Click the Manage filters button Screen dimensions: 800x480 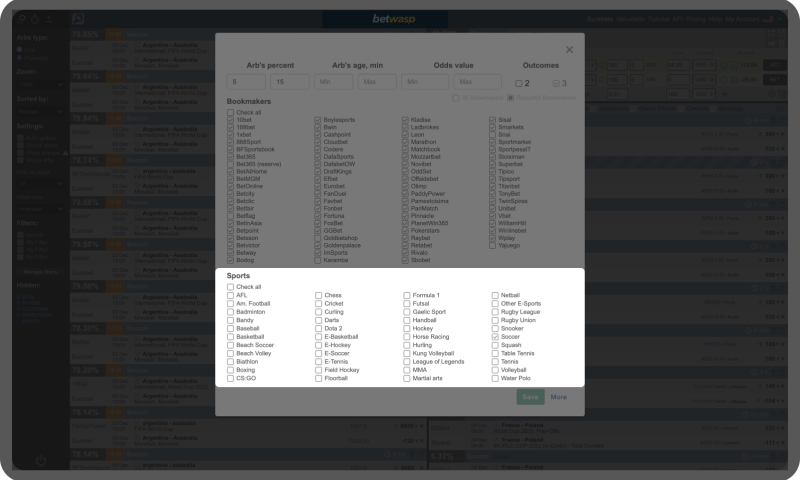pos(40,272)
